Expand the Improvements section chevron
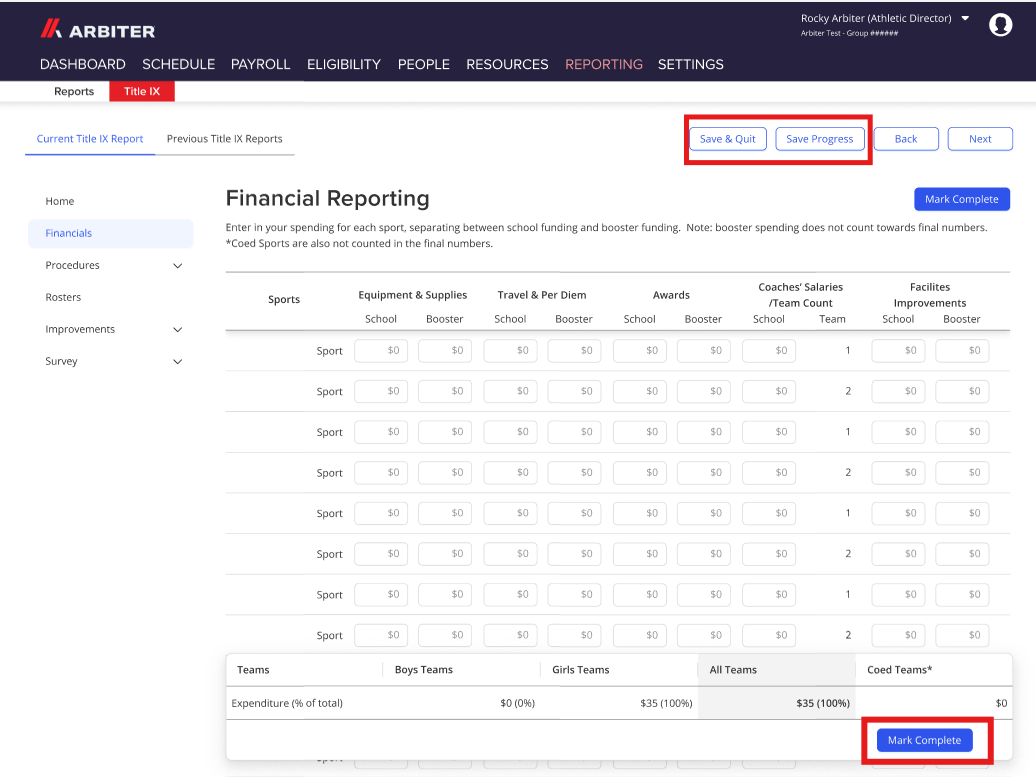Viewport: 1036px width, 777px height. click(x=177, y=330)
